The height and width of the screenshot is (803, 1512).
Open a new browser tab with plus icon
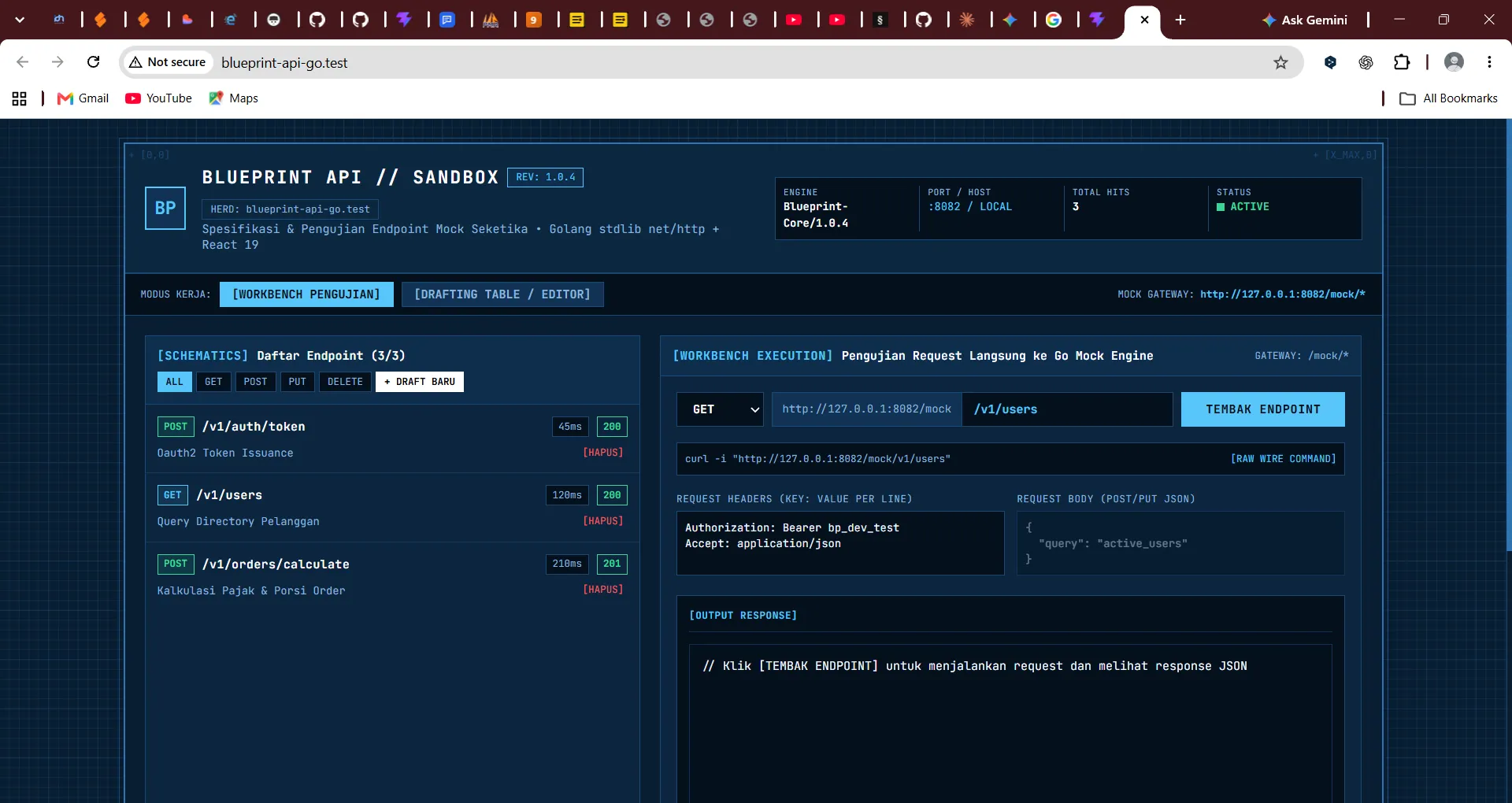pyautogui.click(x=1180, y=20)
